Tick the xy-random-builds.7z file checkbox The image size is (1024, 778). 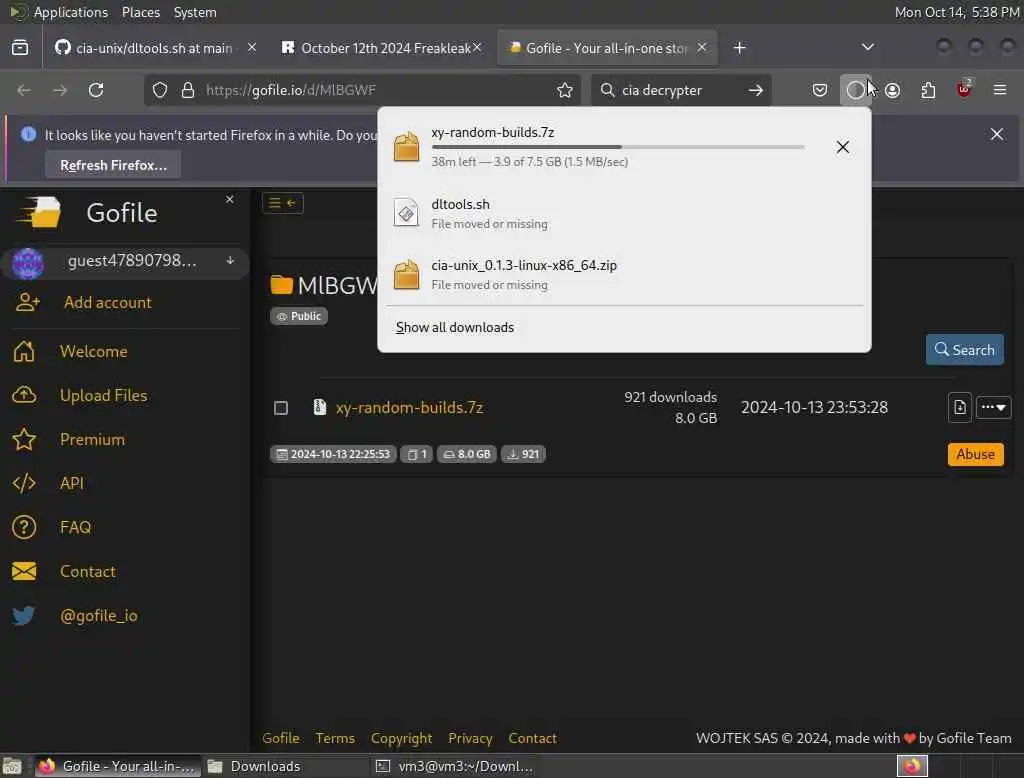281,408
